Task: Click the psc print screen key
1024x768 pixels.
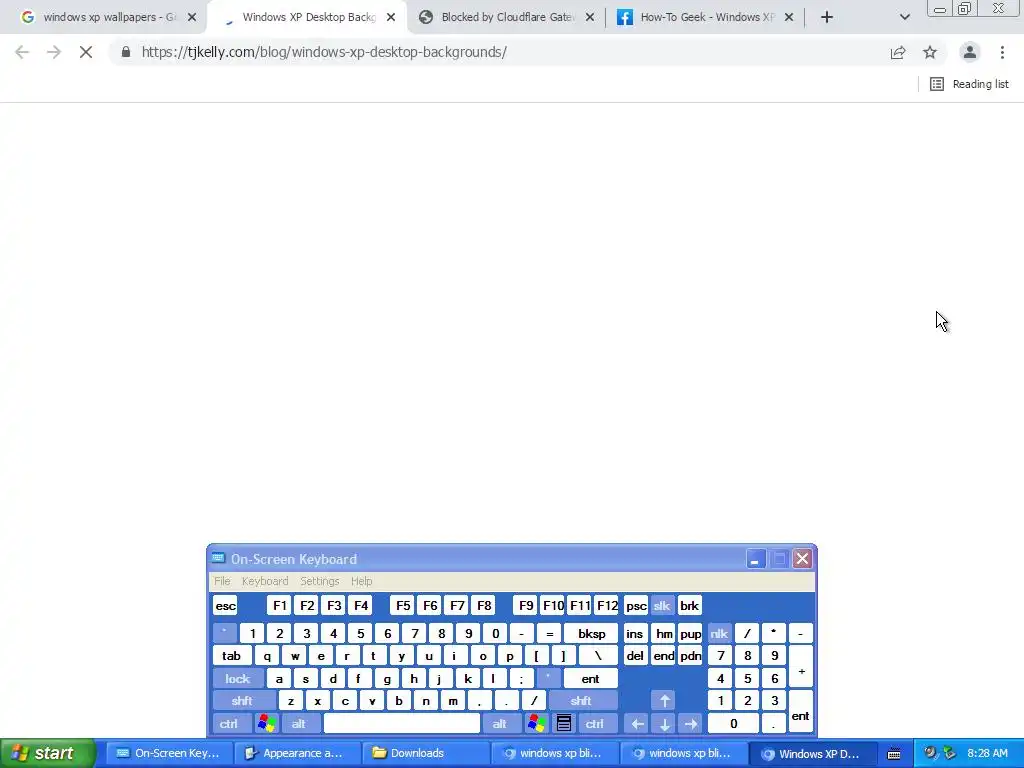Action: click(636, 606)
